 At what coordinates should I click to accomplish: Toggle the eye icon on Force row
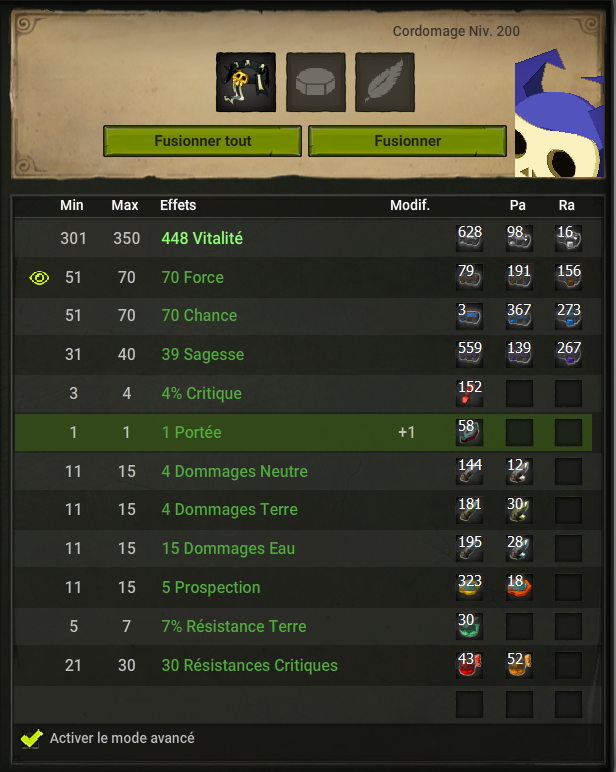coord(39,278)
